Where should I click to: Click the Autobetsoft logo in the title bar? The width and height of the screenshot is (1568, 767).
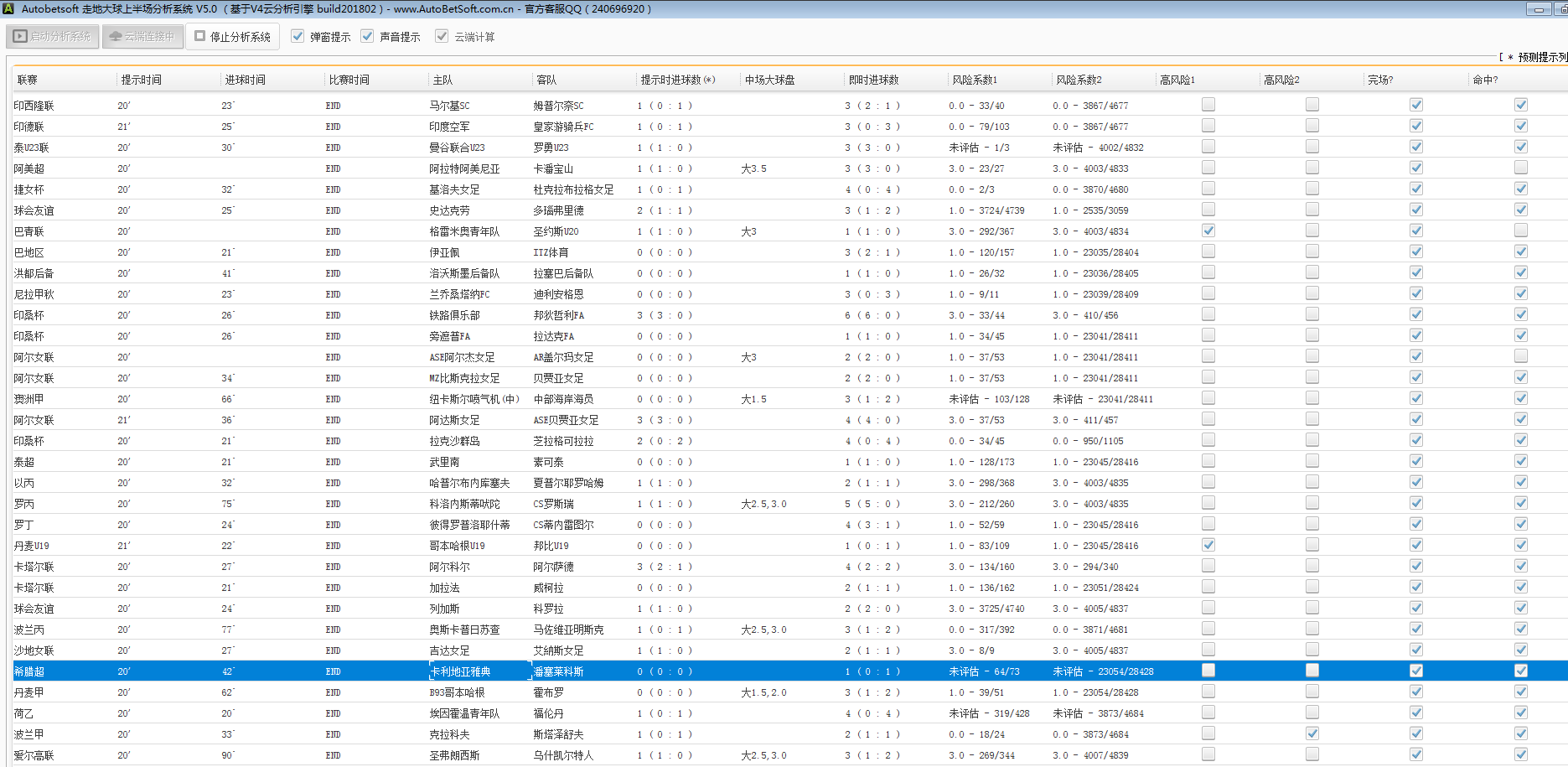[8, 9]
